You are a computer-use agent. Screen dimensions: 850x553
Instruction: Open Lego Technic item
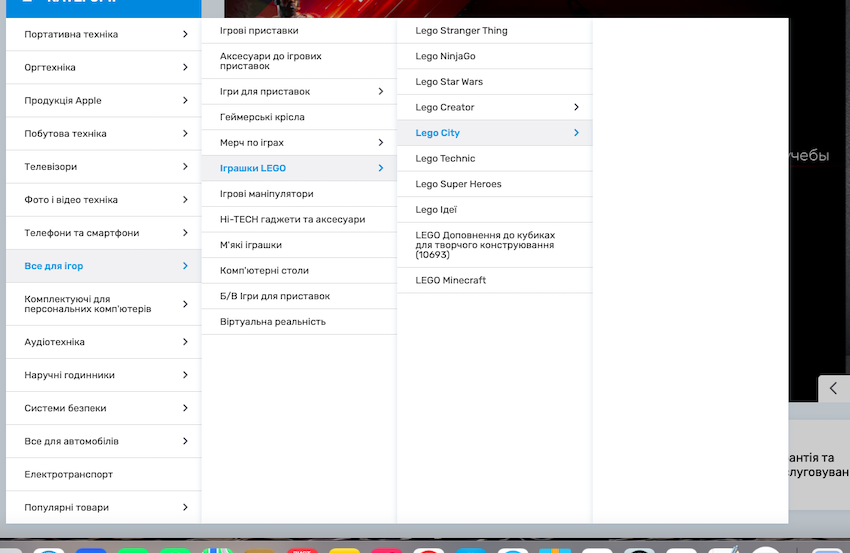click(494, 158)
